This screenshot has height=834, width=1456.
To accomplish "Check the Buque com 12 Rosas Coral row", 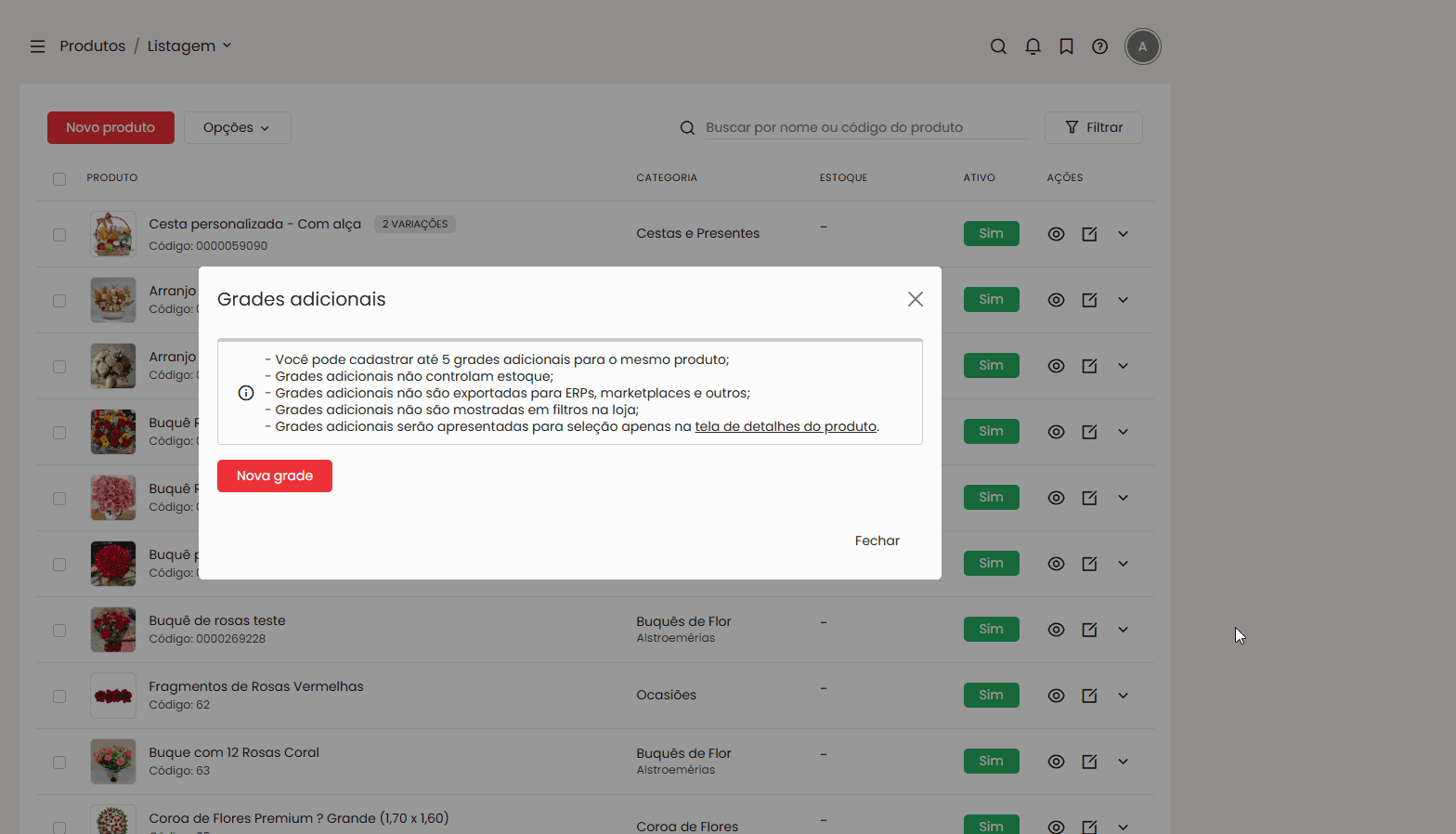I will 59,762.
